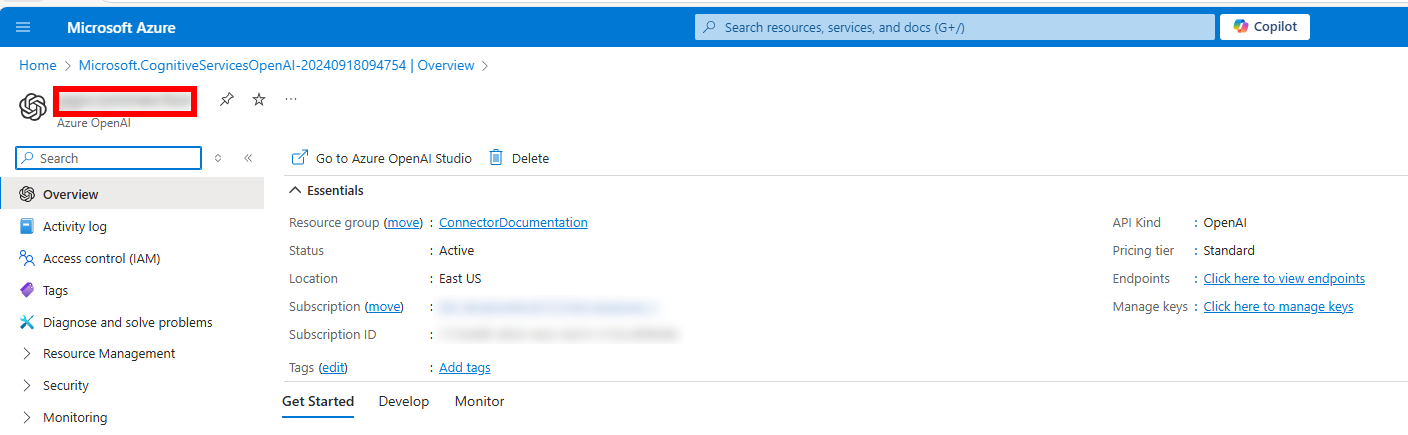The height and width of the screenshot is (435, 1408).
Task: Focus the global search resources box
Action: click(955, 27)
